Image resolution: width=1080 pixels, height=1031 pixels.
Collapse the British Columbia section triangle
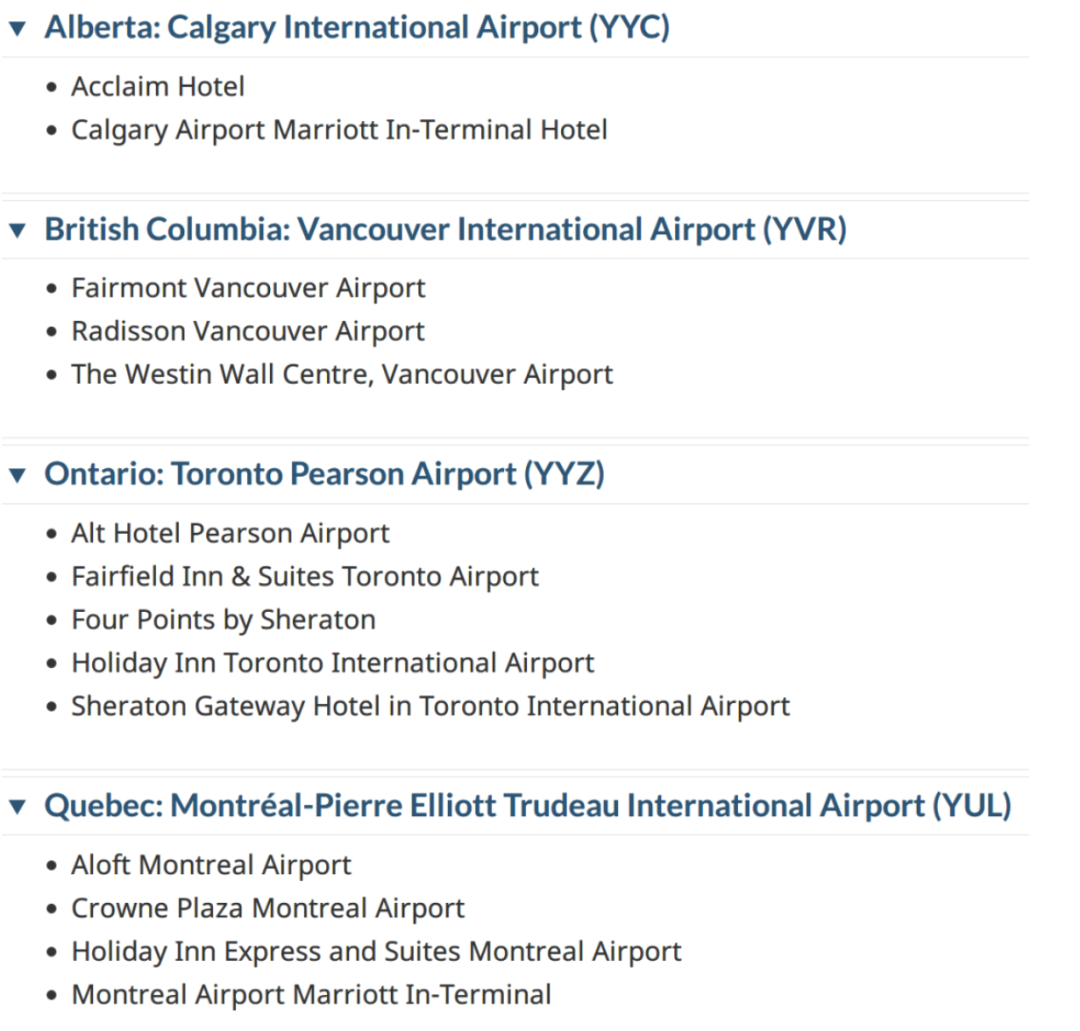(16, 230)
